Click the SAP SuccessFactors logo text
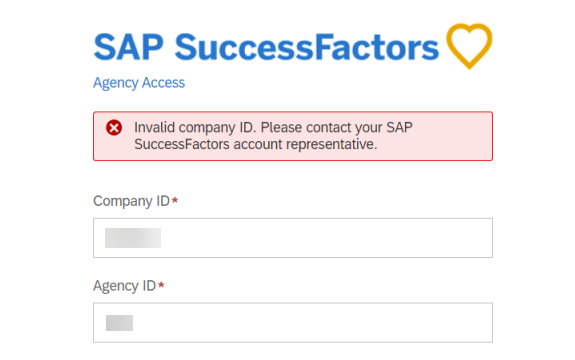Image resolution: width=575 pixels, height=360 pixels. pyautogui.click(x=266, y=47)
